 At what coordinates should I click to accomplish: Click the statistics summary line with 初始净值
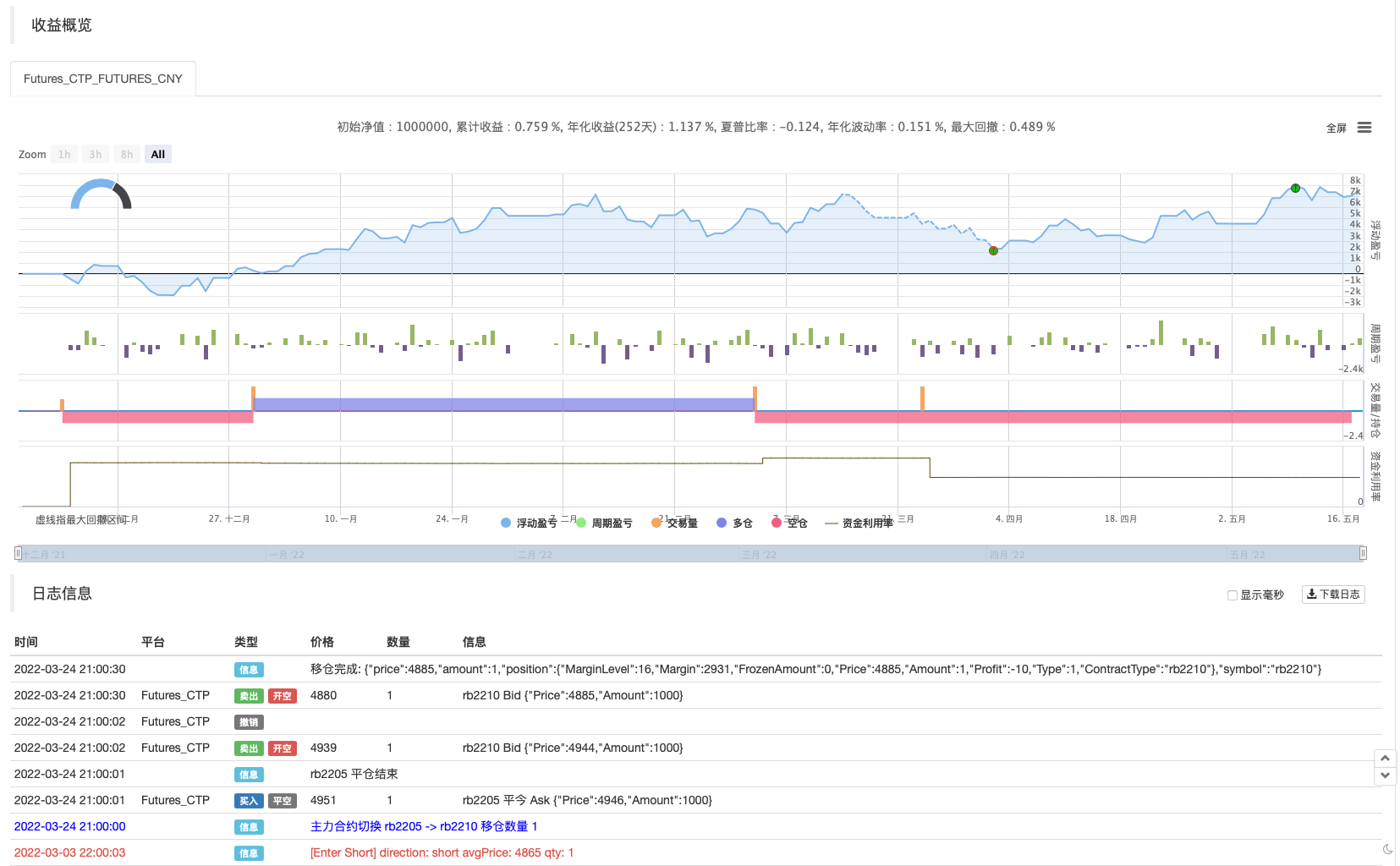696,127
